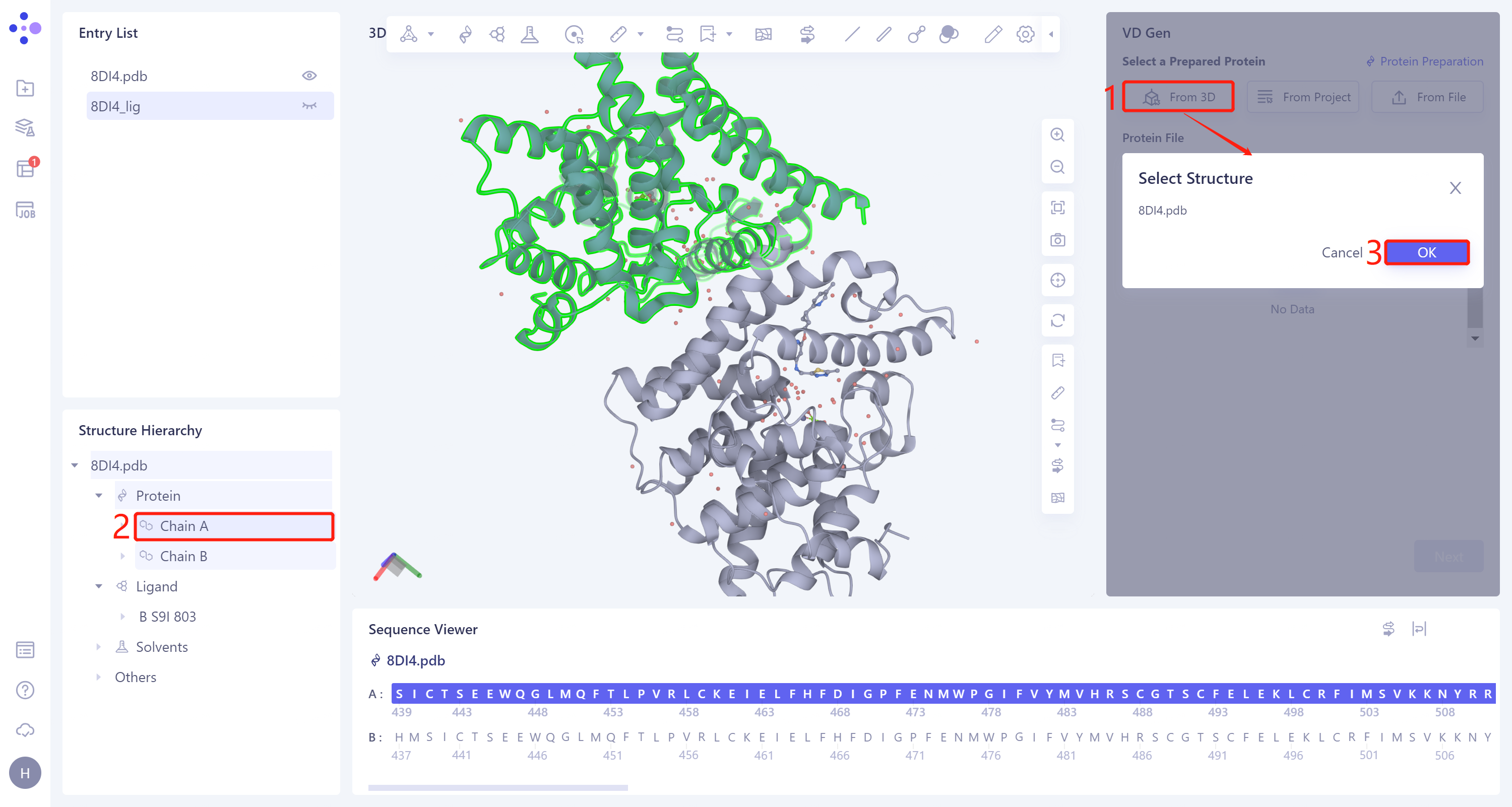
Task: Click the zoom out magnifier icon
Action: 1057,167
